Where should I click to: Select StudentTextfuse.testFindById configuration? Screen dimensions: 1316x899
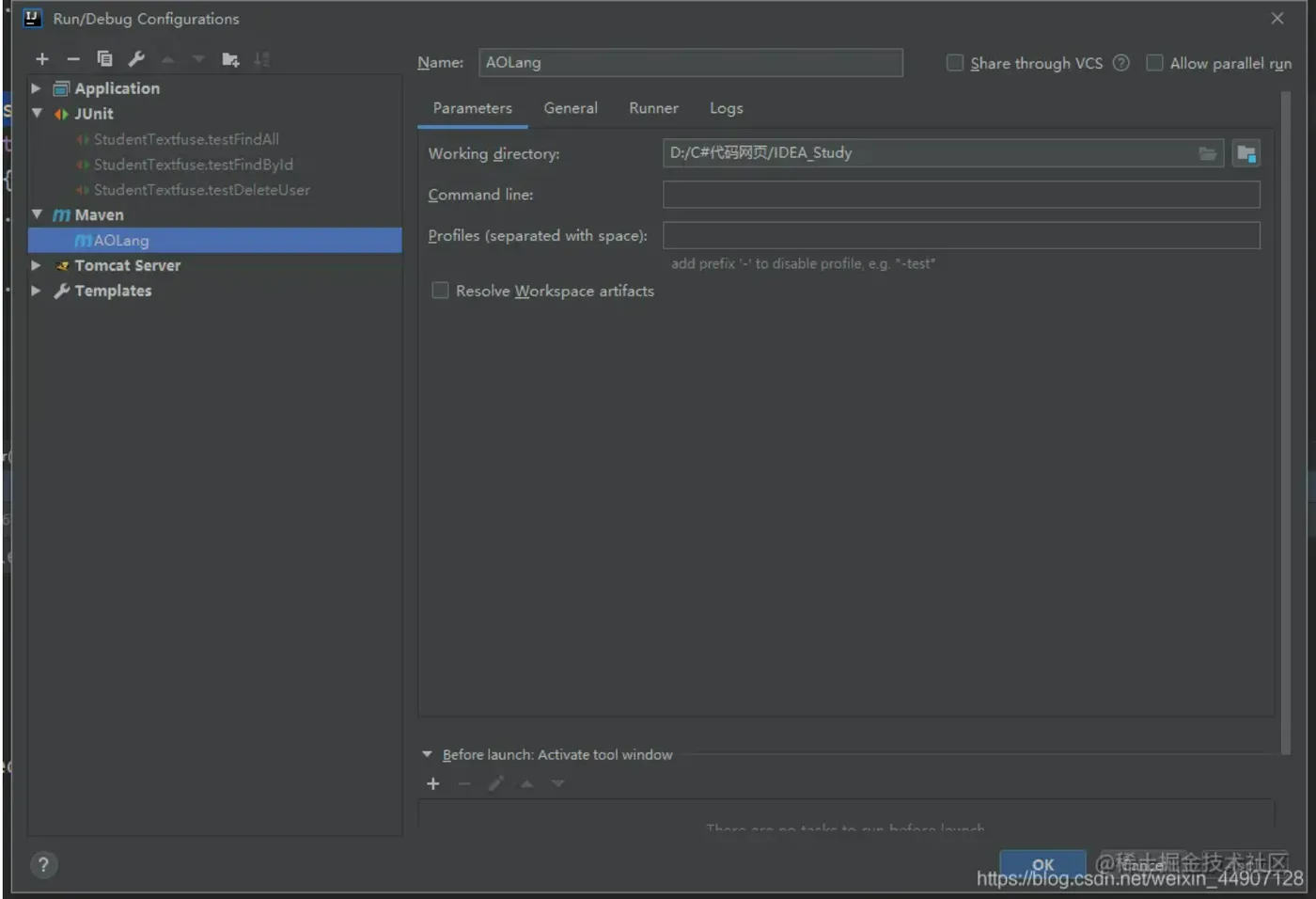pos(194,165)
